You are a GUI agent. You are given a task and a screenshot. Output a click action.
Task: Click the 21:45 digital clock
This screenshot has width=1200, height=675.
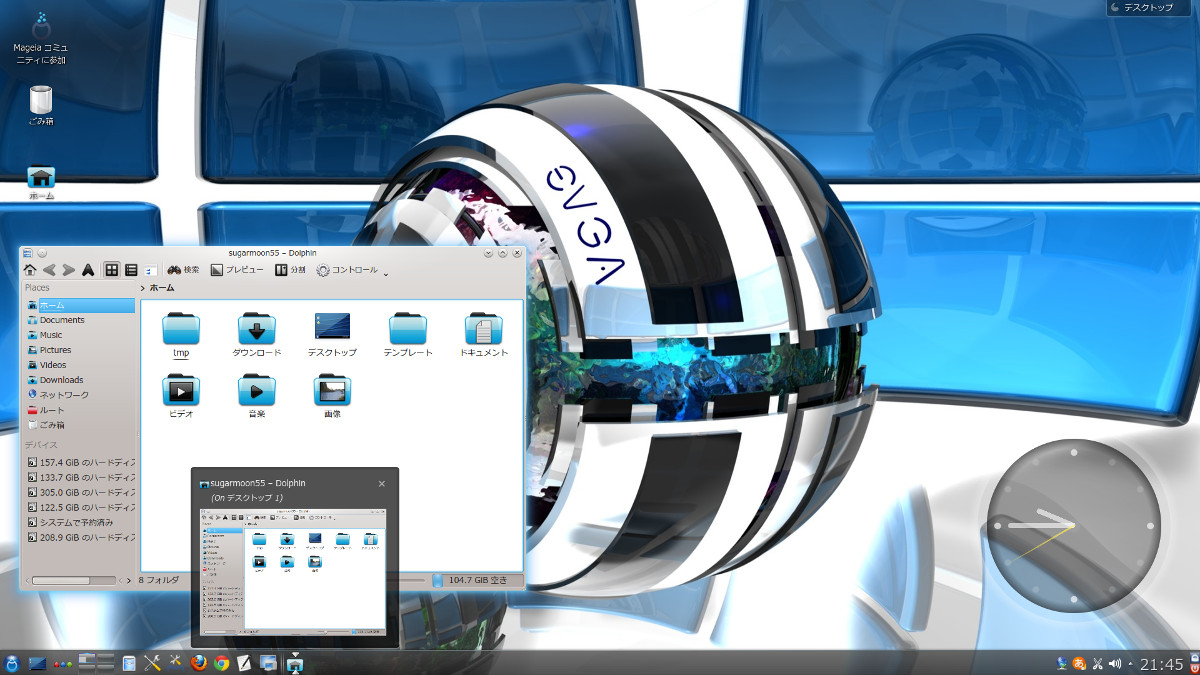(1162, 663)
